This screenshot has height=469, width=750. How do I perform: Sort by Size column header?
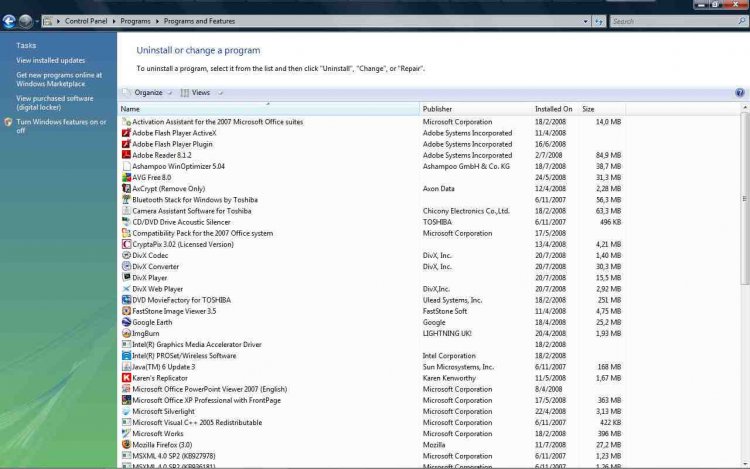pos(602,109)
